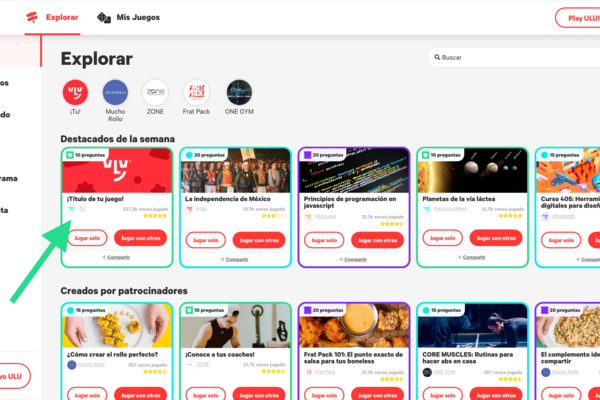Click author avatar on Principios de programación card
Screen dimensions: 600x400
point(308,217)
